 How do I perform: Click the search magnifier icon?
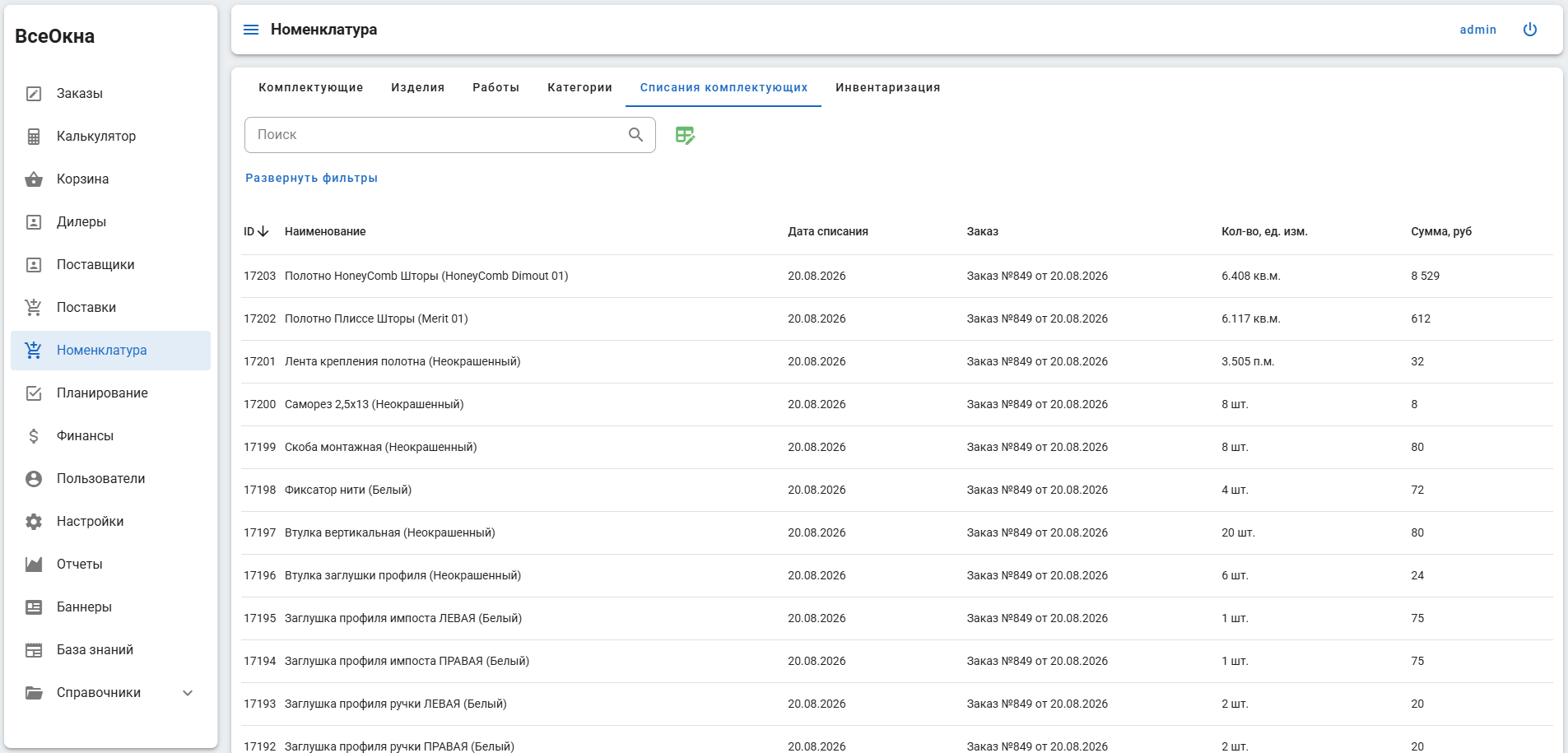pyautogui.click(x=635, y=135)
